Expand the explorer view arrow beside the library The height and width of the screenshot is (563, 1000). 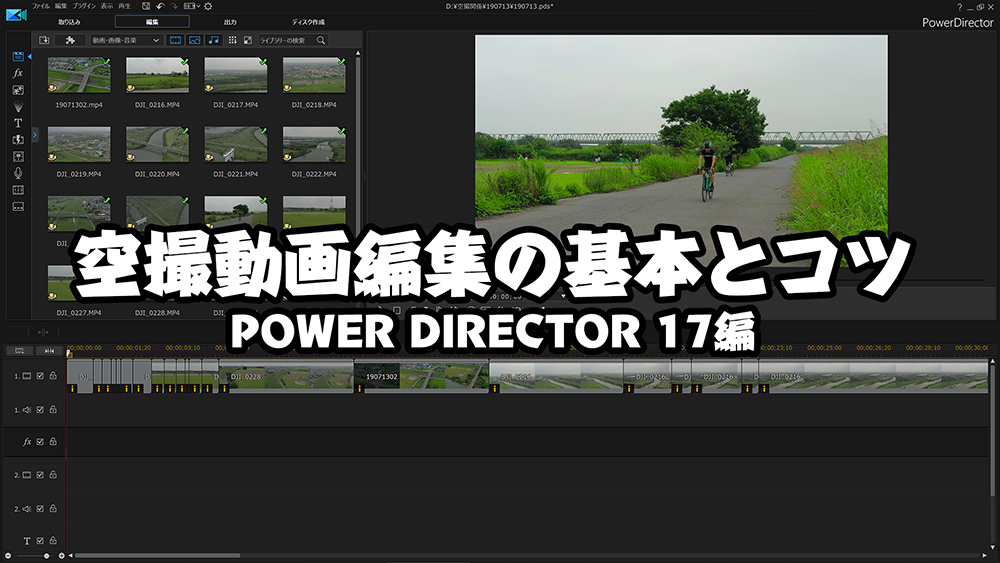(35, 135)
